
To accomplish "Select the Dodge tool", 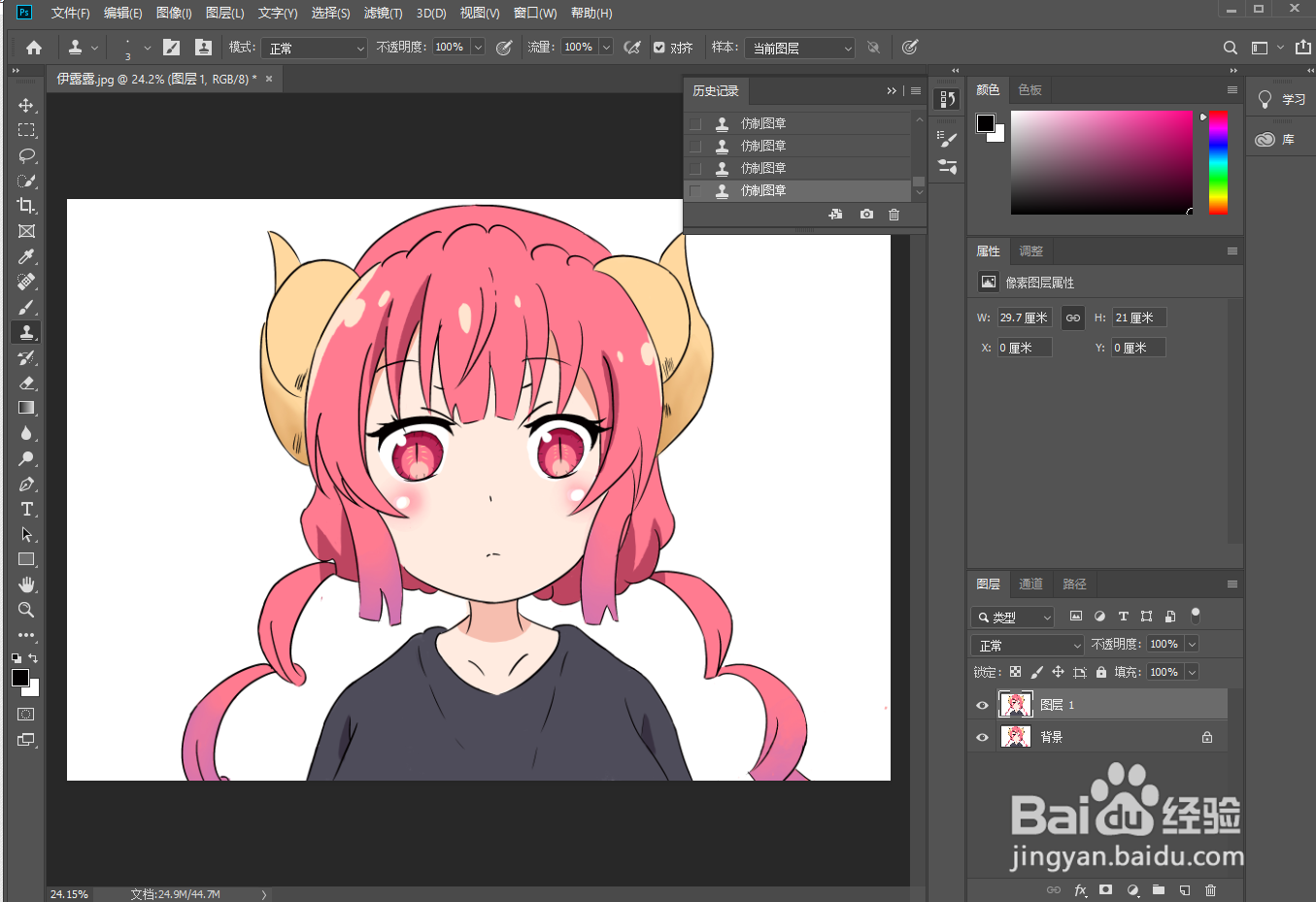I will pos(26,458).
